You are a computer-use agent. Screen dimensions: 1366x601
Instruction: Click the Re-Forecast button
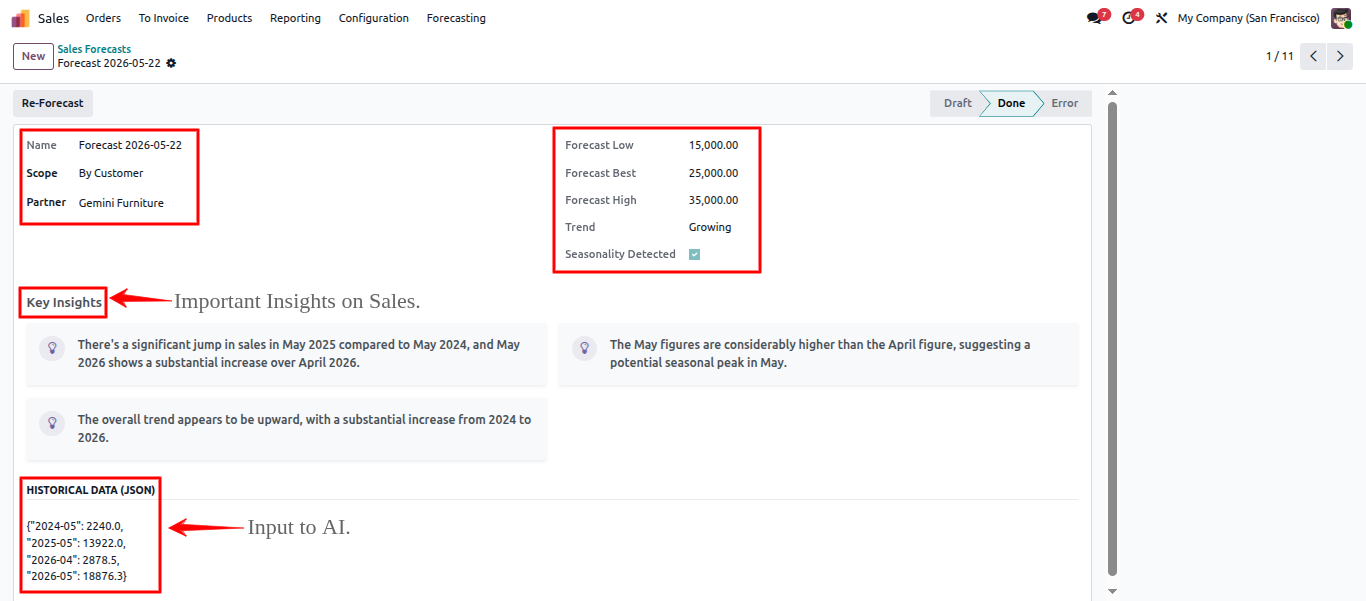coord(53,103)
